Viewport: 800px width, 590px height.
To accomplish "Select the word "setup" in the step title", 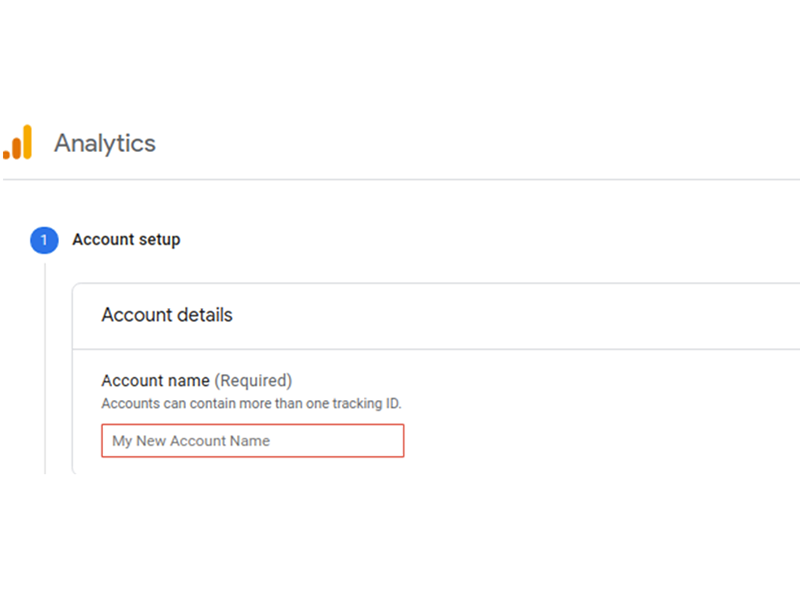I will coord(159,240).
